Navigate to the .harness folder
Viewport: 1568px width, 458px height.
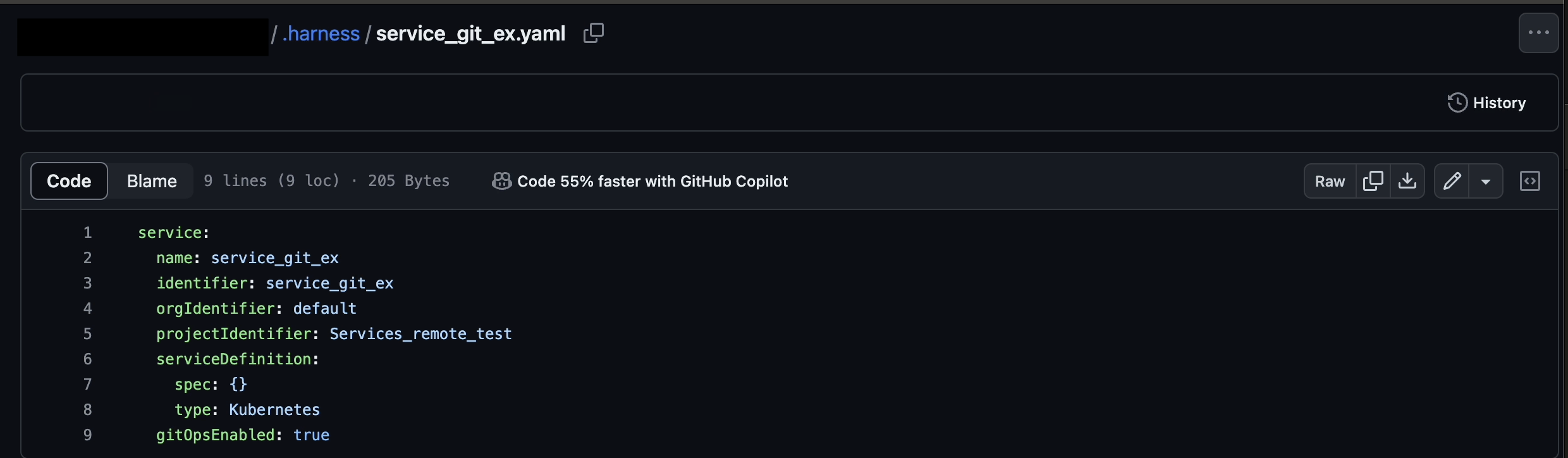pyautogui.click(x=321, y=34)
